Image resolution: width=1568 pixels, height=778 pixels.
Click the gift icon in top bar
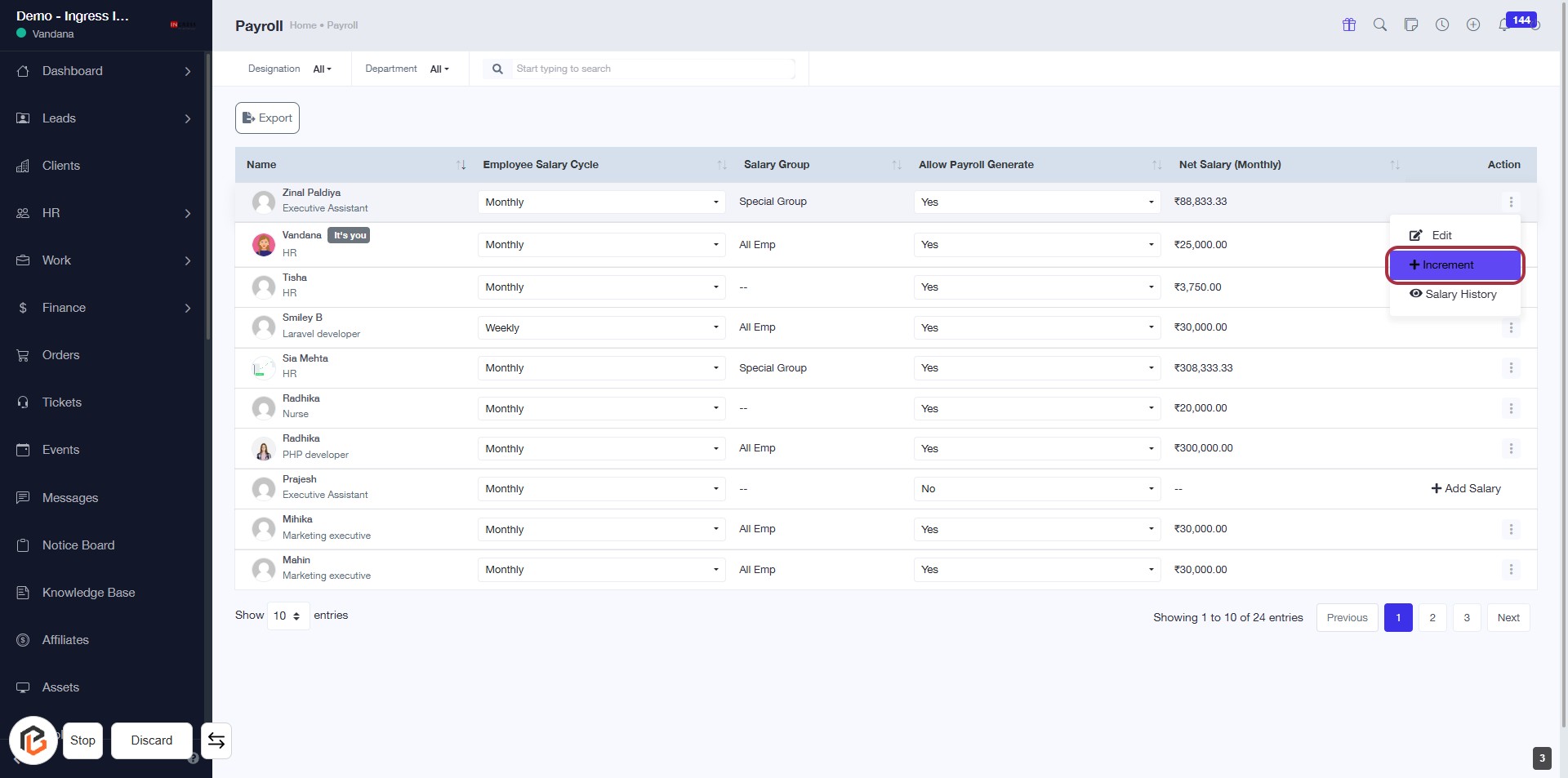pyautogui.click(x=1348, y=24)
